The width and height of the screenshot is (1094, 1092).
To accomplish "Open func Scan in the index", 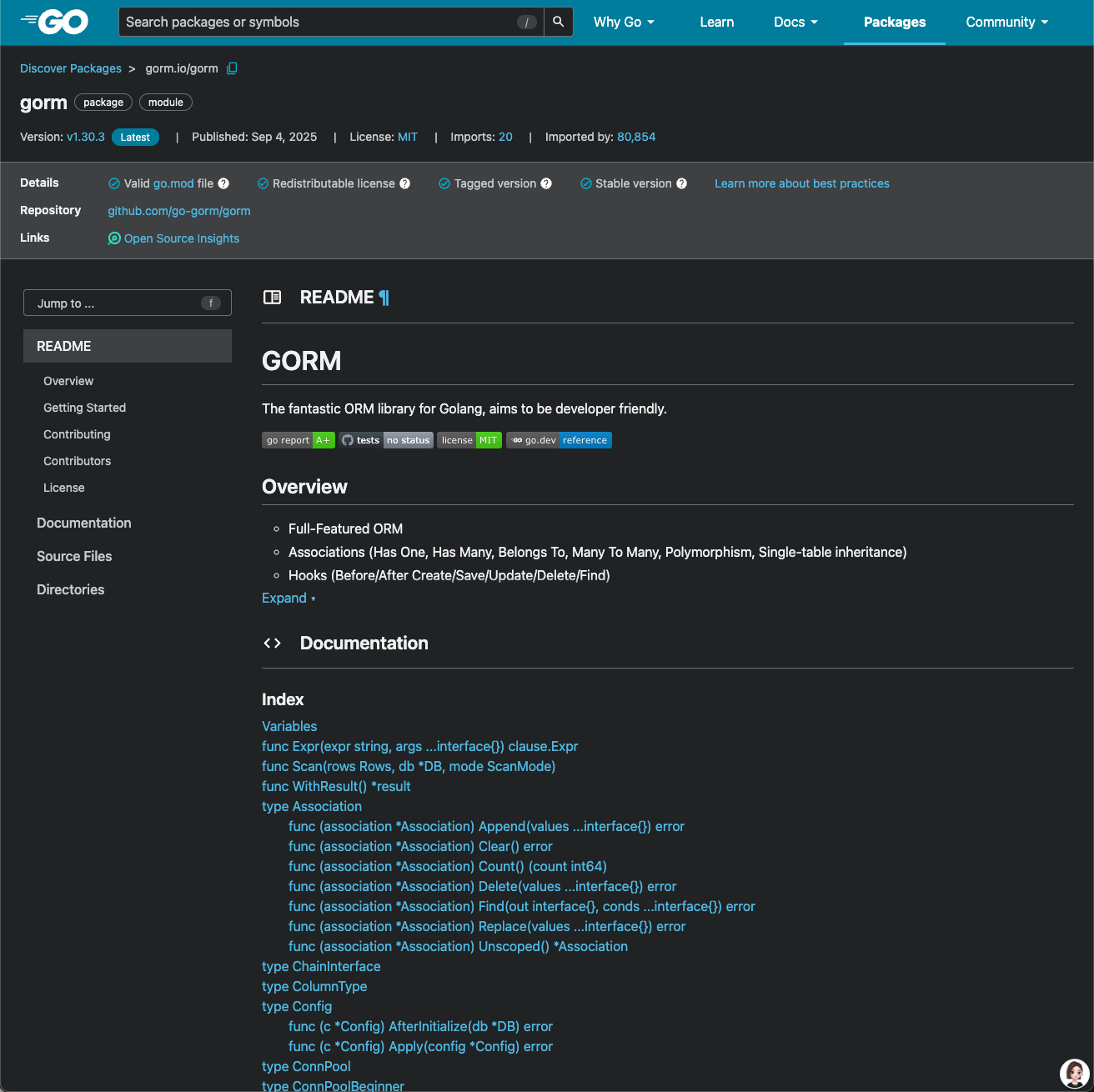I will (409, 766).
